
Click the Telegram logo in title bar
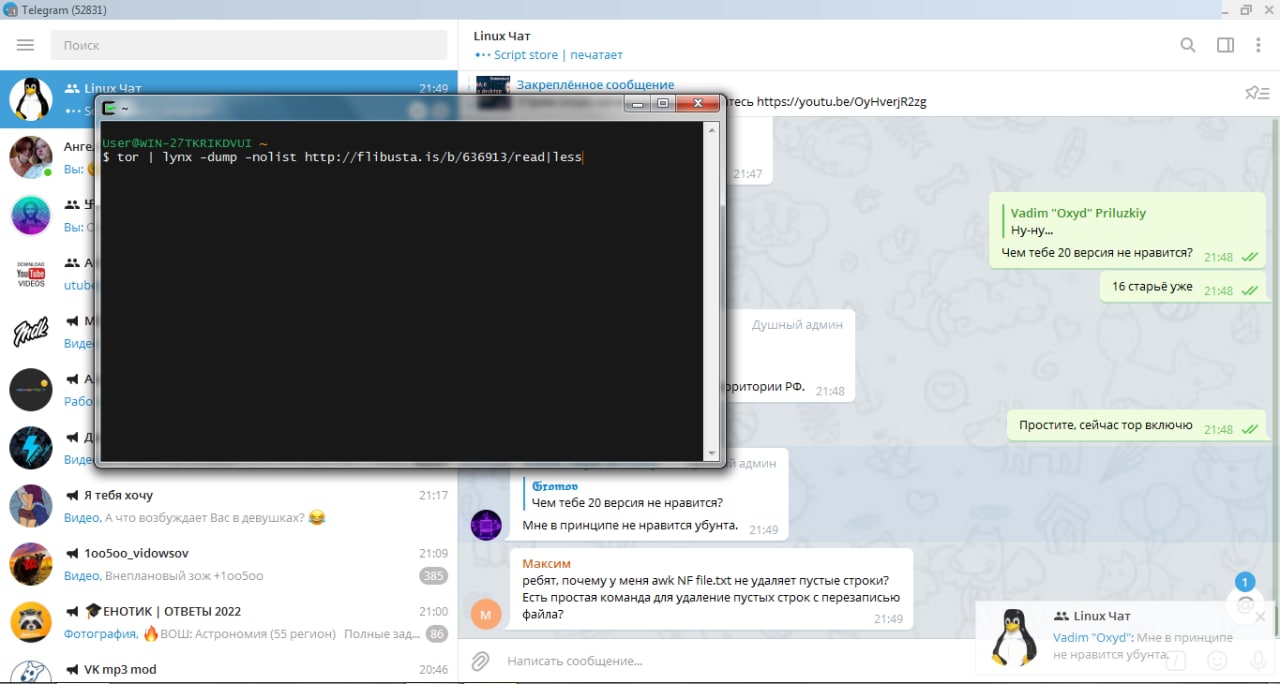point(9,10)
